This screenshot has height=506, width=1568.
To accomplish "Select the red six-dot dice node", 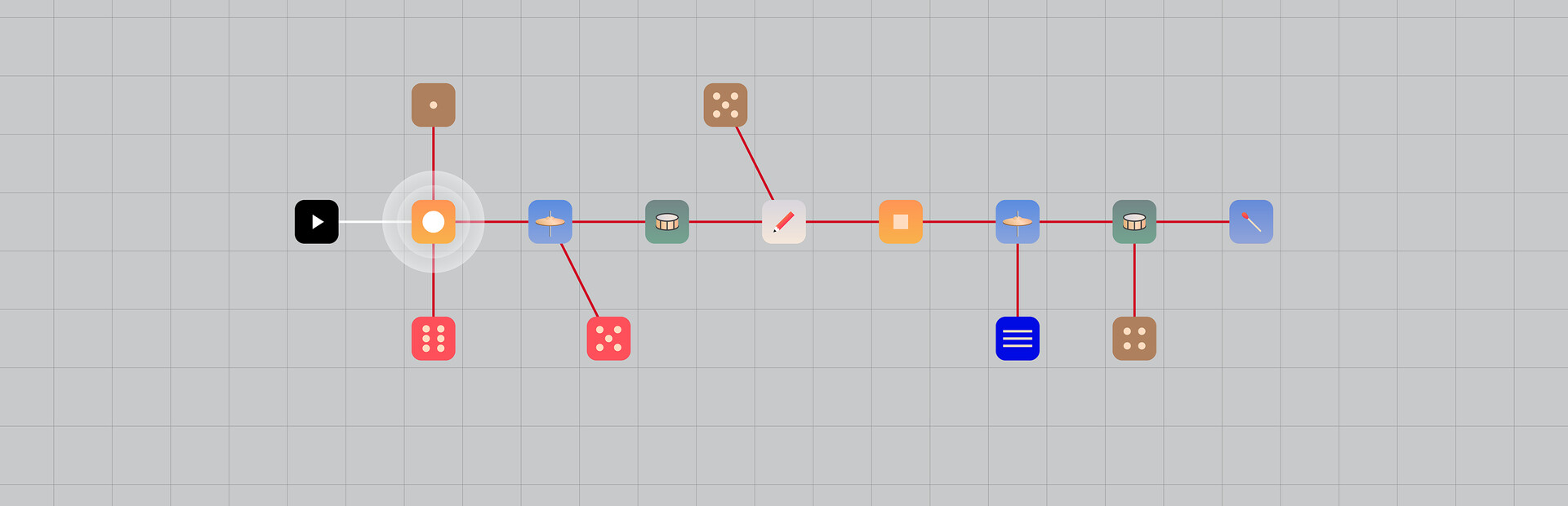I will click(x=433, y=339).
